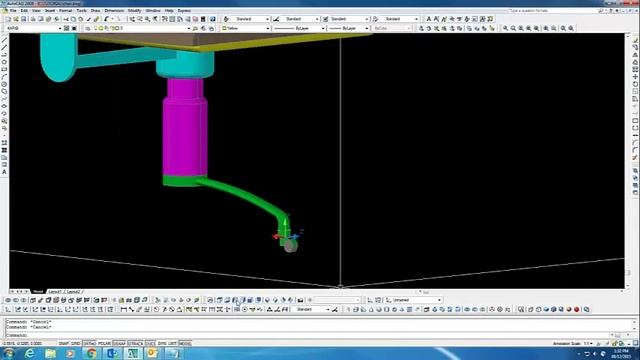This screenshot has width=640, height=360.
Task: Open the Dimension menu
Action: [x=114, y=11]
